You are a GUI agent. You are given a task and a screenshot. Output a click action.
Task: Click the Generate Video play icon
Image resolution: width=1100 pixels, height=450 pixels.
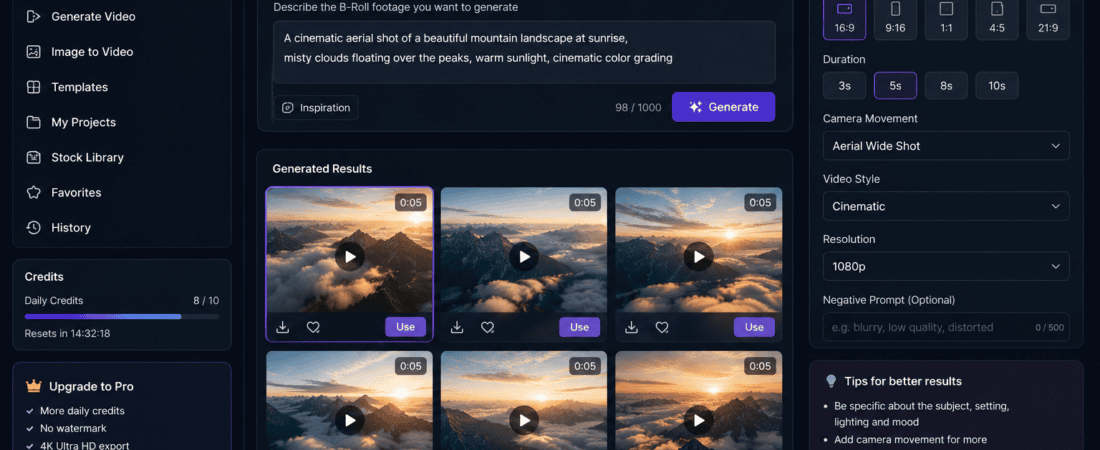33,16
